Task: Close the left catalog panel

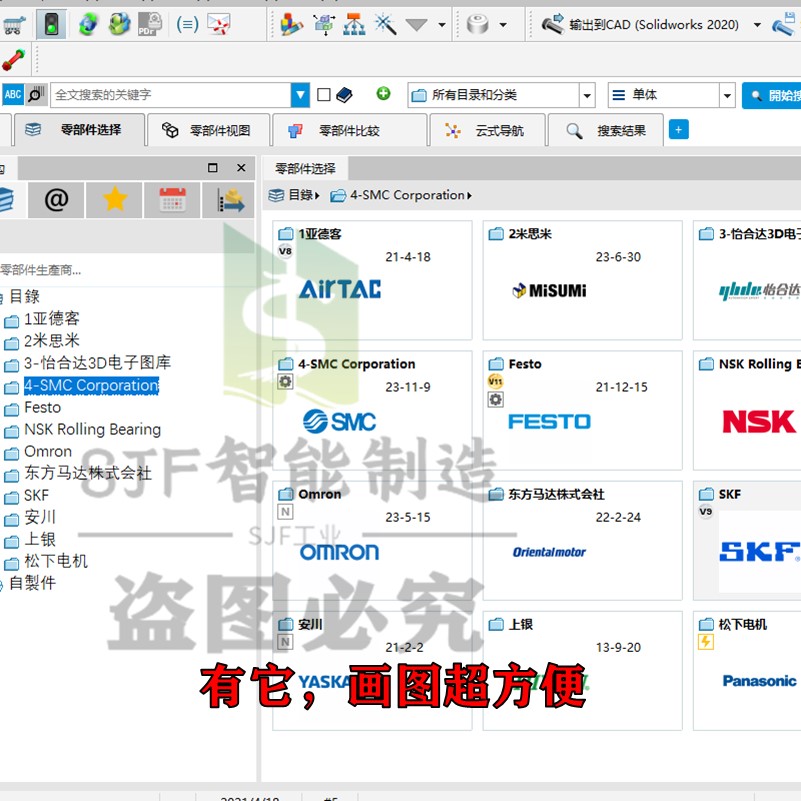Action: [241, 168]
